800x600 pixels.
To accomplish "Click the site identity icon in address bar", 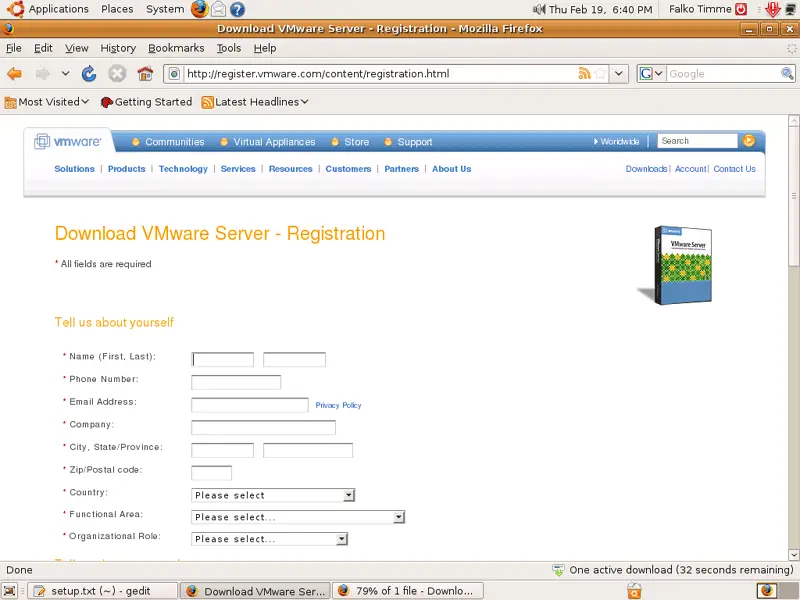I will pyautogui.click(x=174, y=74).
